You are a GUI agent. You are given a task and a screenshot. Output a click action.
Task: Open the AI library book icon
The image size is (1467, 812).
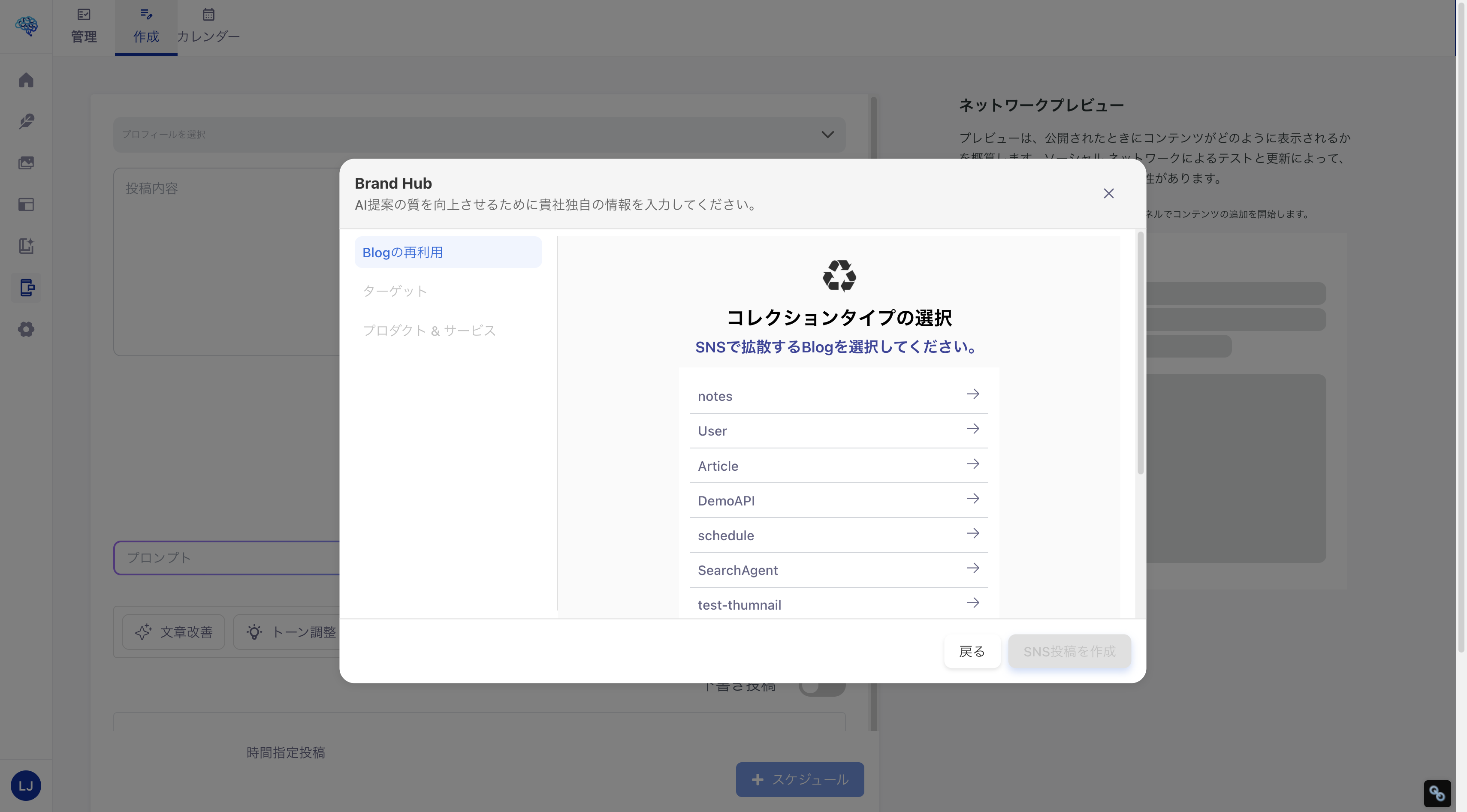coord(26,247)
